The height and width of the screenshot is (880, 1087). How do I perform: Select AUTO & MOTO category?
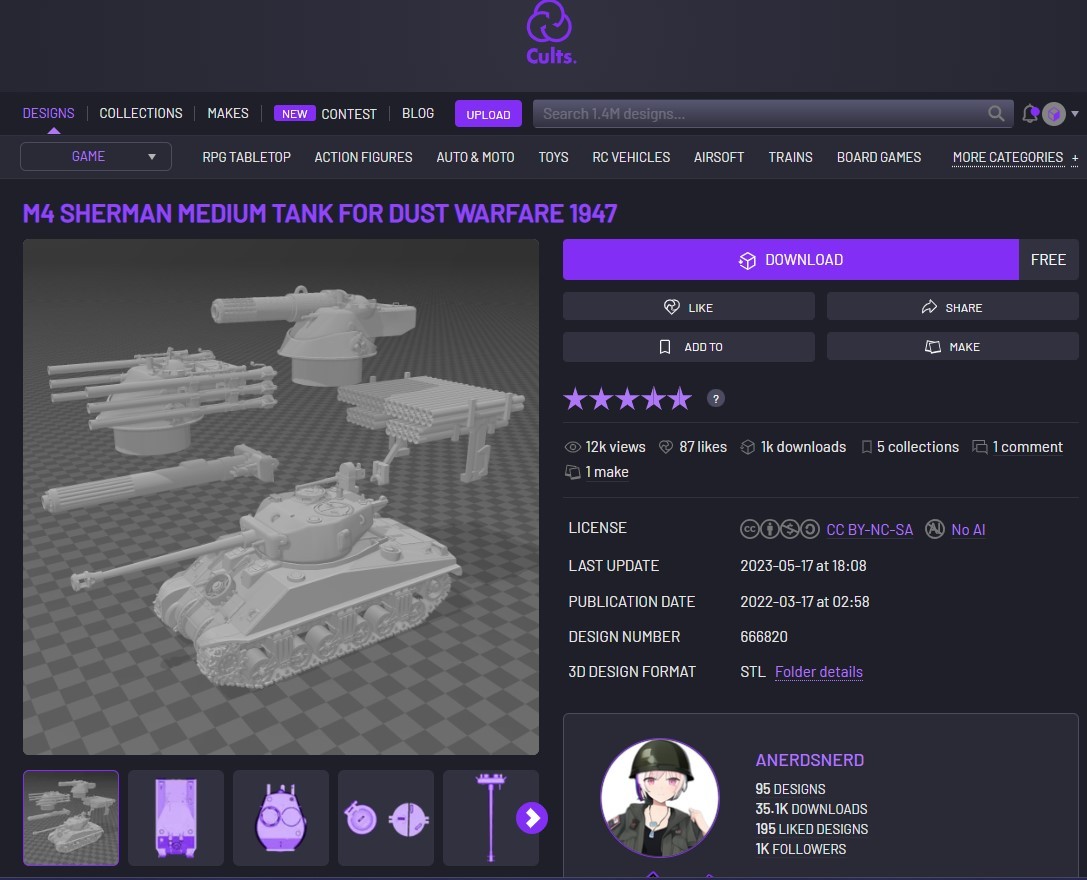[x=476, y=157]
